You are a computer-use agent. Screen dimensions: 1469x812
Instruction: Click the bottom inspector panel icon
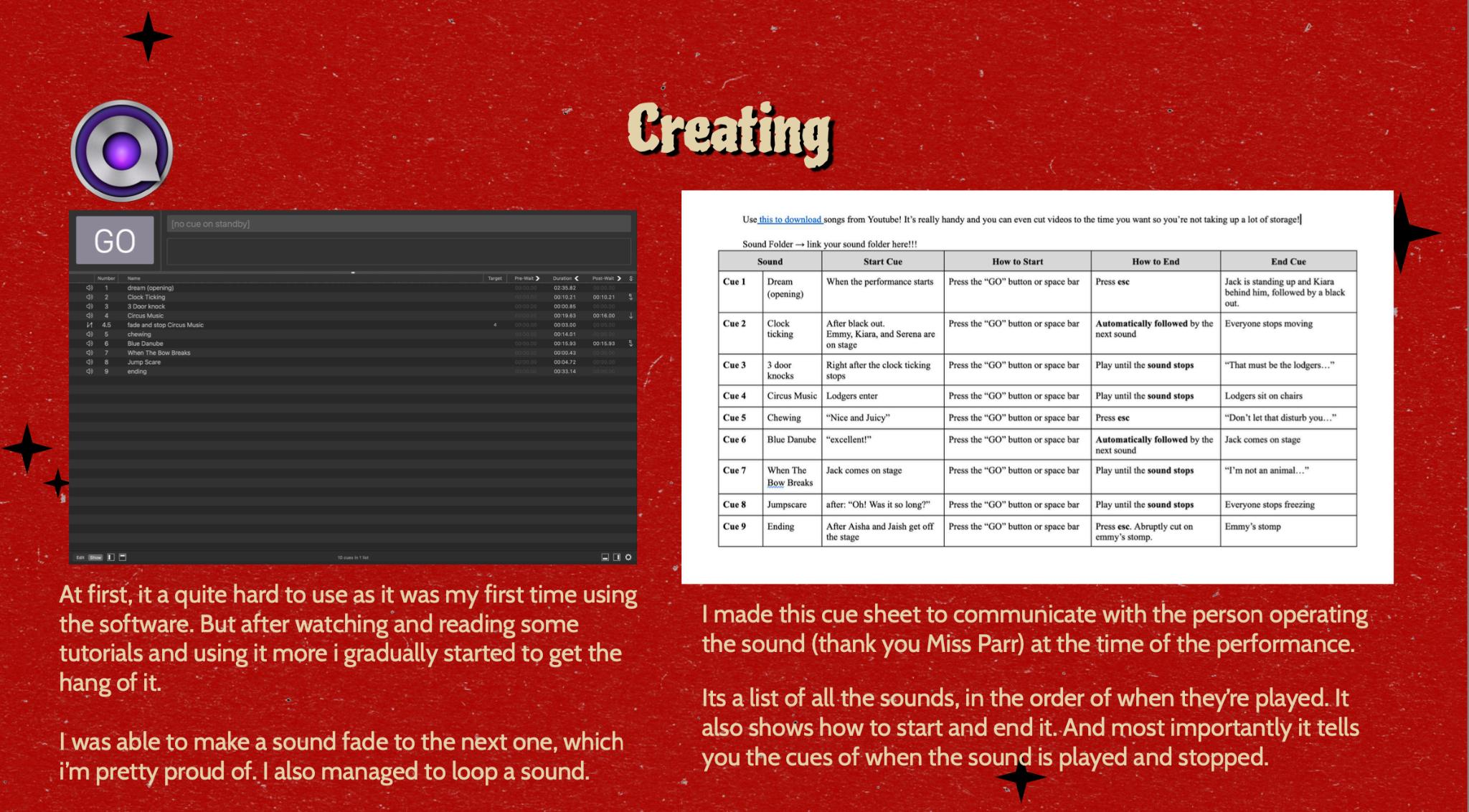tap(605, 557)
